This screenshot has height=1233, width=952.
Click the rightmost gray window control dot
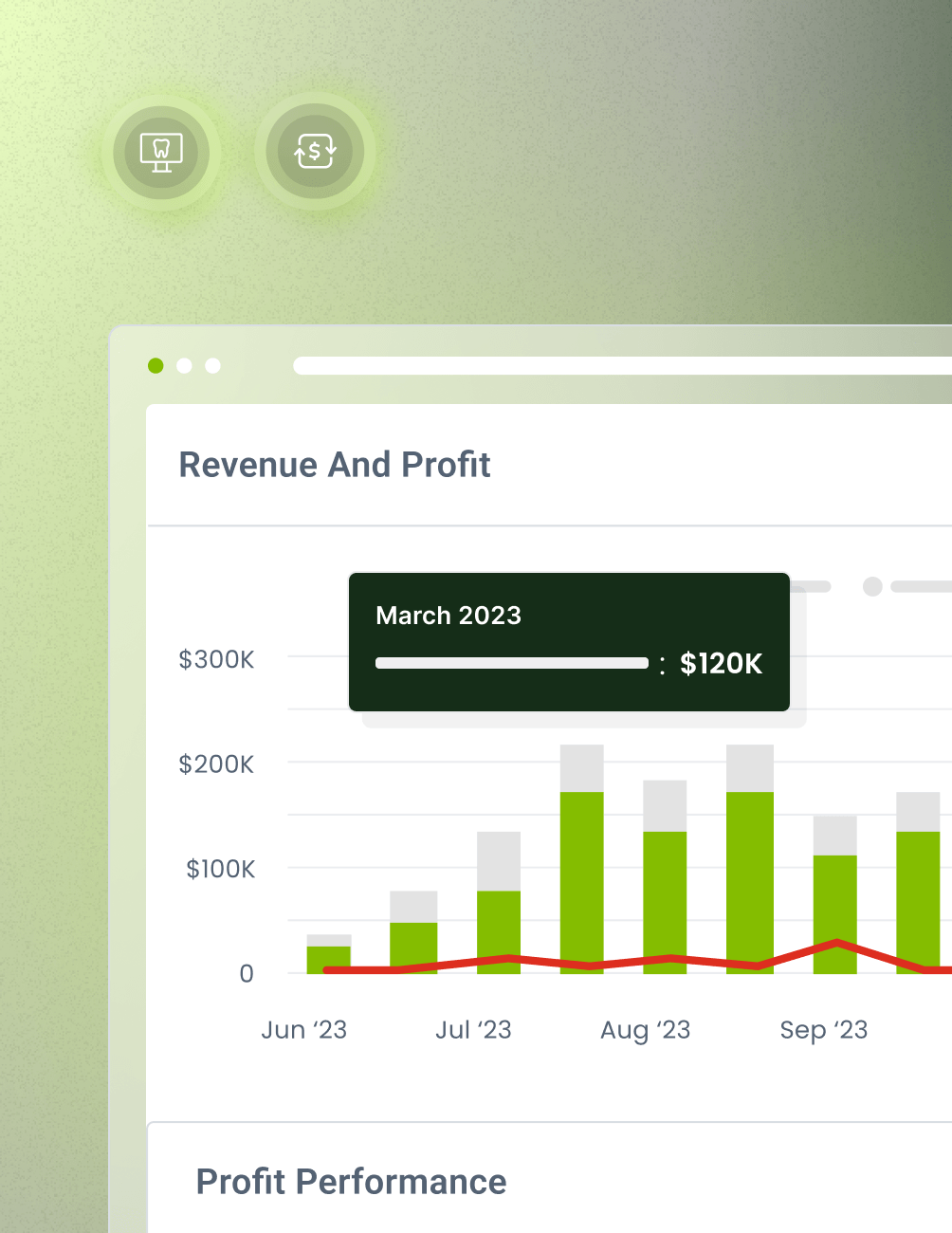(213, 366)
